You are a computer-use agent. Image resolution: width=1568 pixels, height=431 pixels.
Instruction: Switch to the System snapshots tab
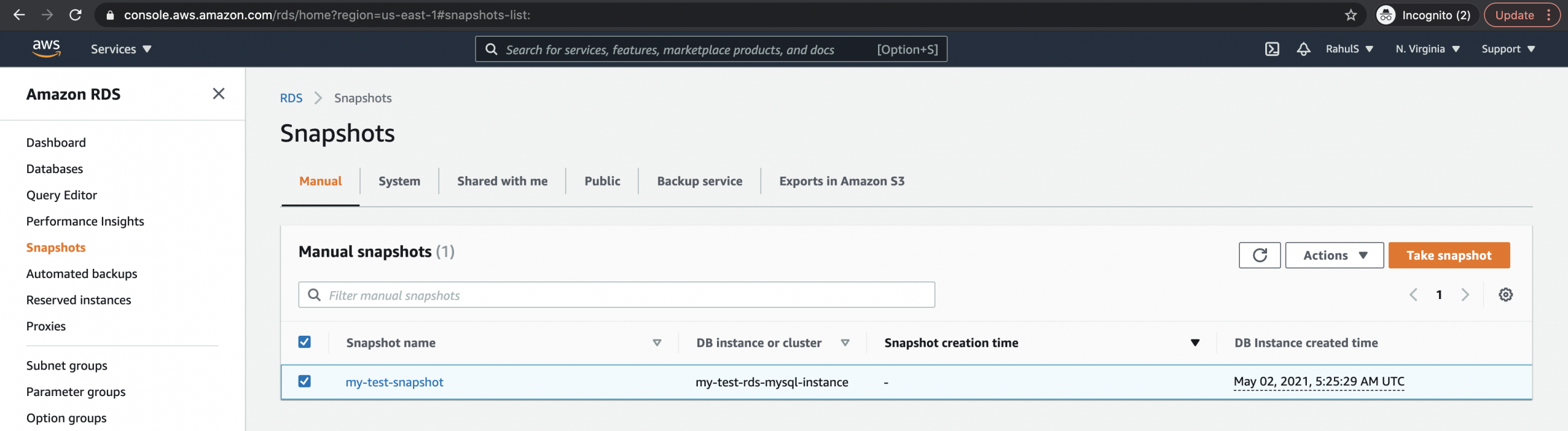pyautogui.click(x=399, y=181)
